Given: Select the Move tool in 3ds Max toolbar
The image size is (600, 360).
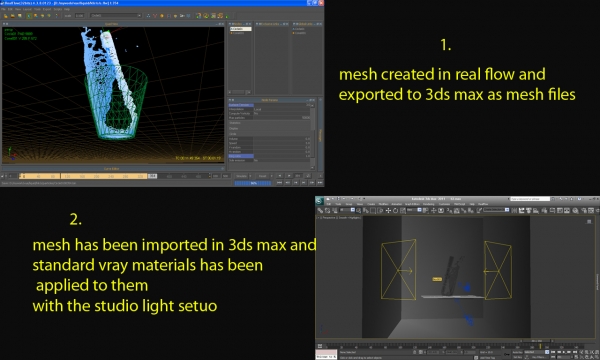Looking at the screenshot, I should [388, 211].
